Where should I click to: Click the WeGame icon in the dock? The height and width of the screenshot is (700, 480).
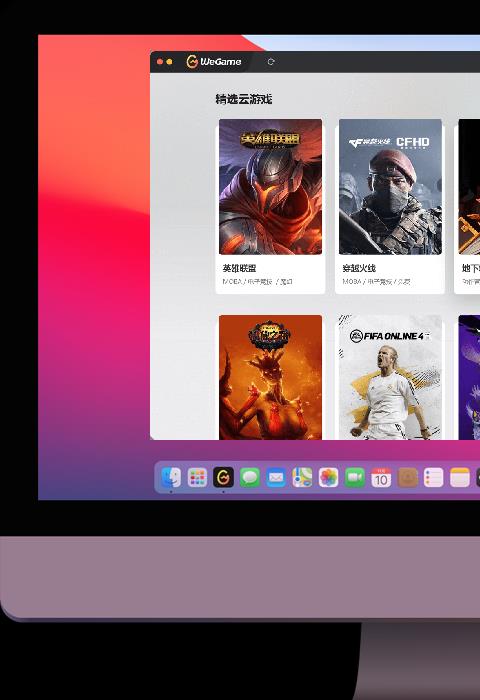point(223,477)
